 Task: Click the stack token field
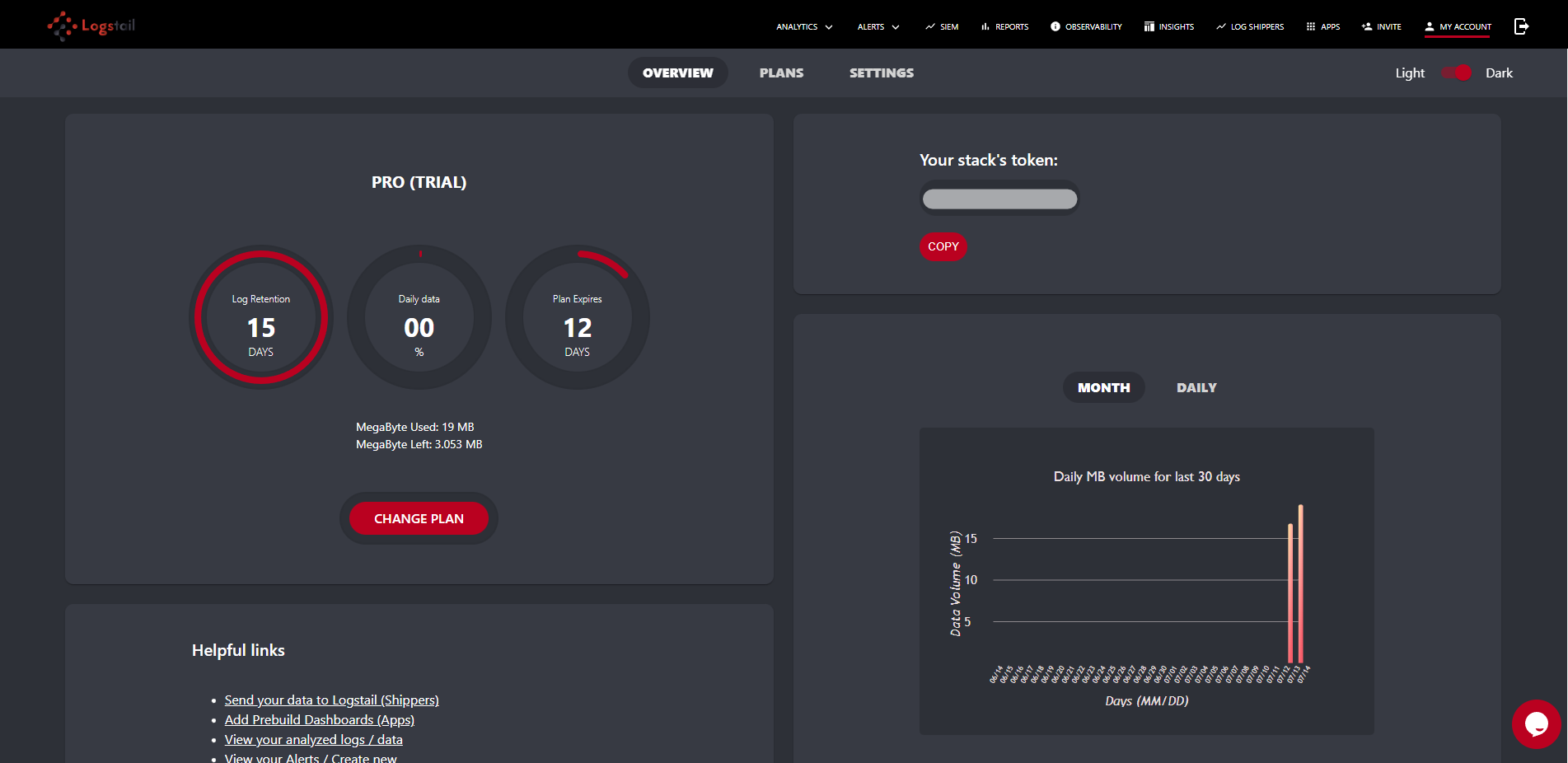[x=999, y=199]
